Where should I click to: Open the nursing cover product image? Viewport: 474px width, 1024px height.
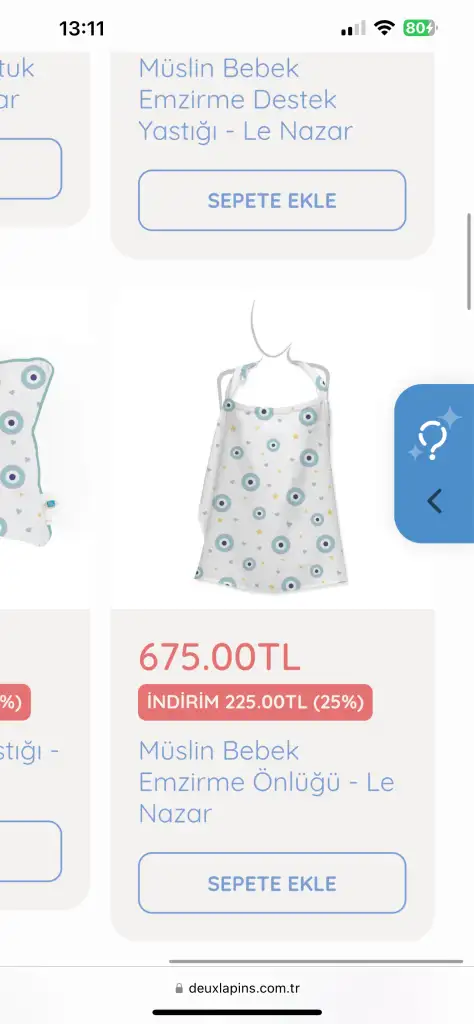(272, 447)
